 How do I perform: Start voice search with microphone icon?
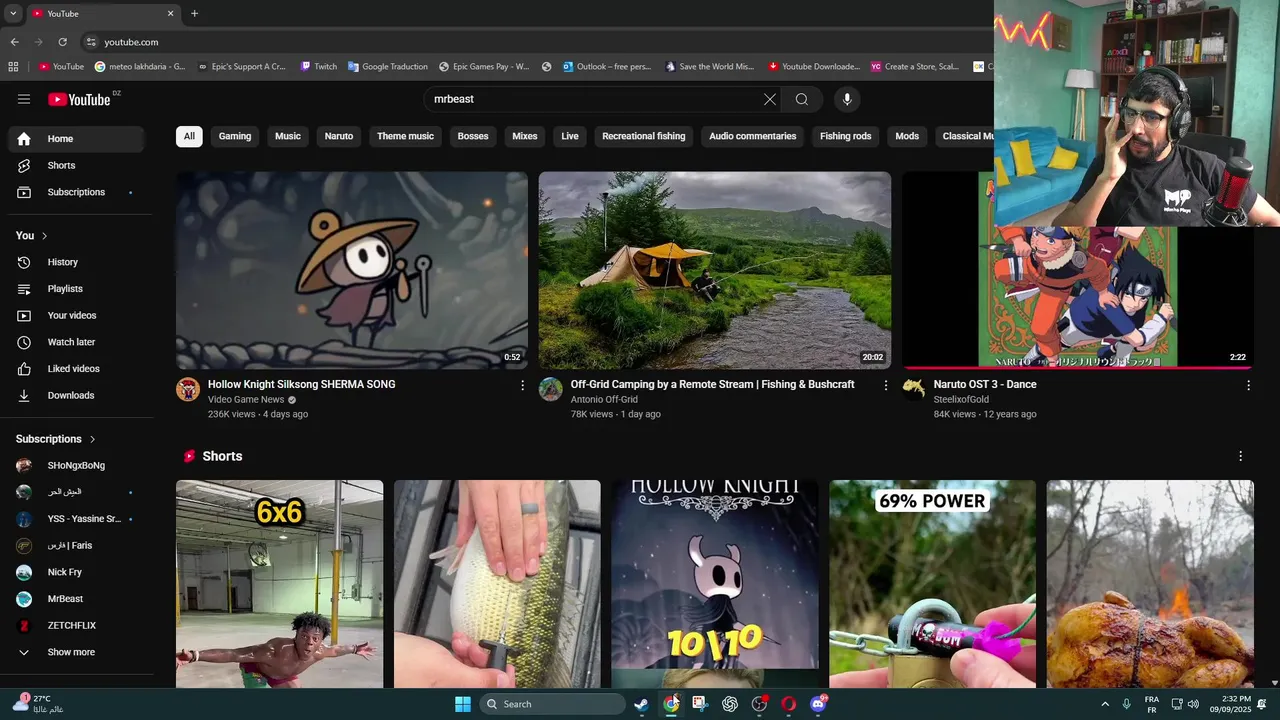click(847, 99)
